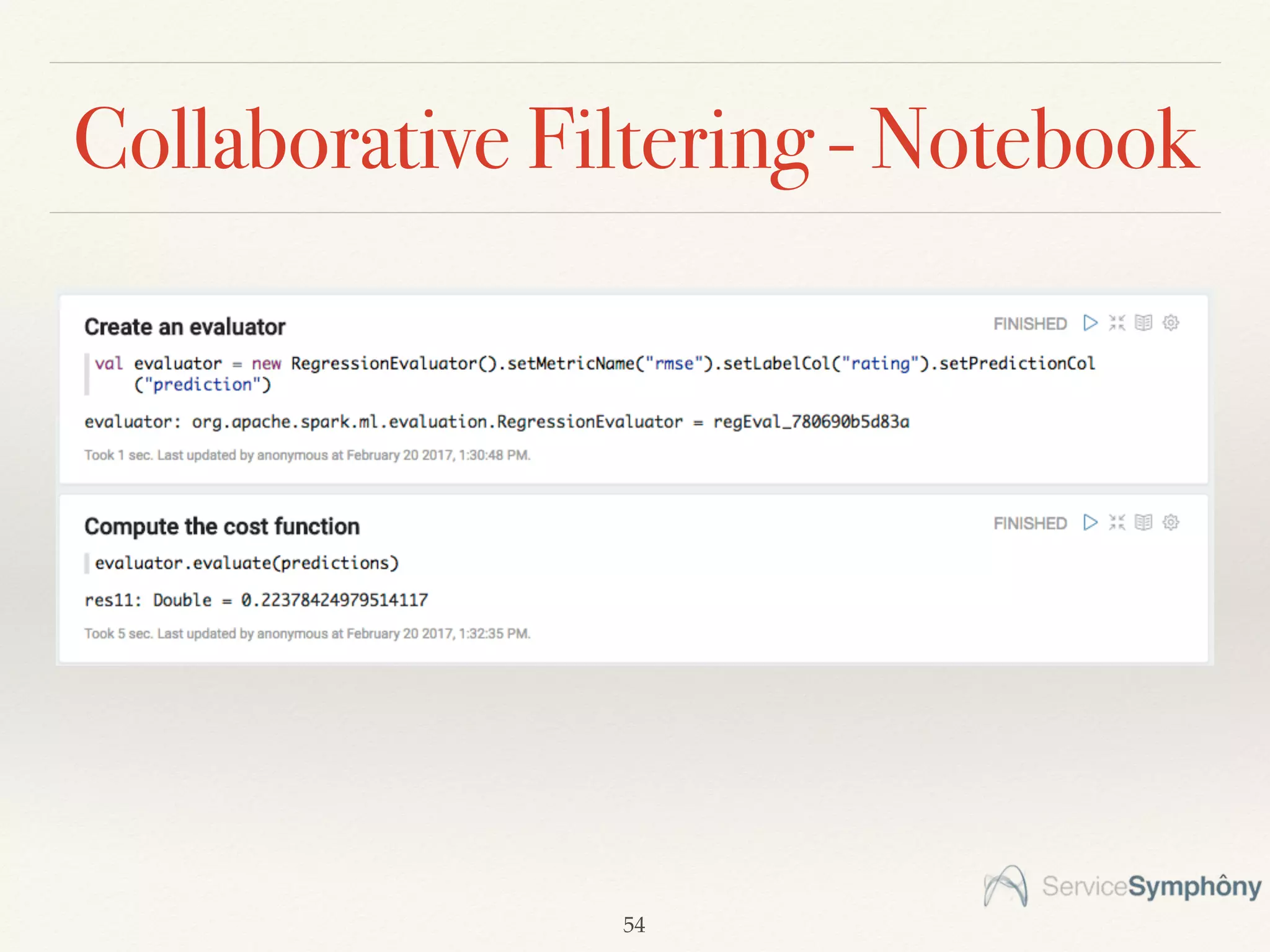The image size is (1270, 952).
Task: Hide editor of Create an evaluator paragraph
Action: [1117, 323]
